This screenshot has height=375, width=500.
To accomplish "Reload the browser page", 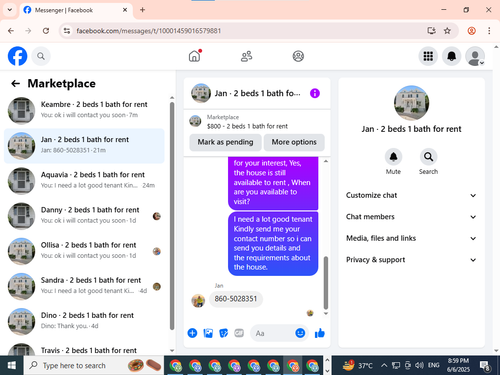I will coord(46,31).
